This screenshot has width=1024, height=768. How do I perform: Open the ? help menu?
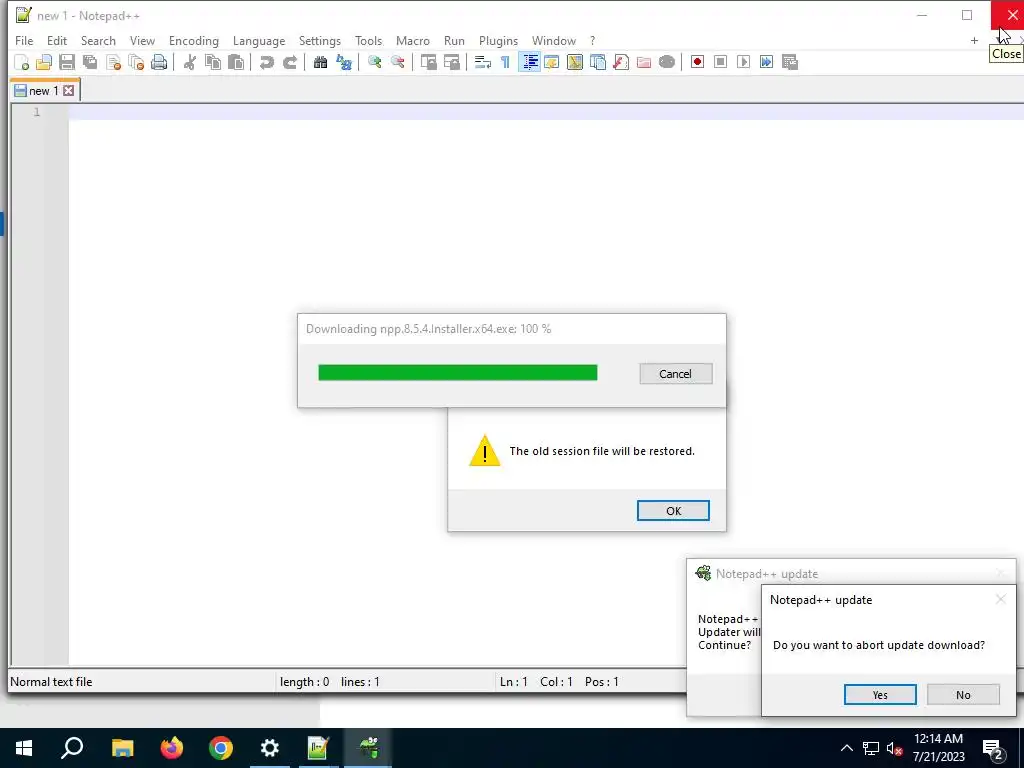(x=592, y=40)
